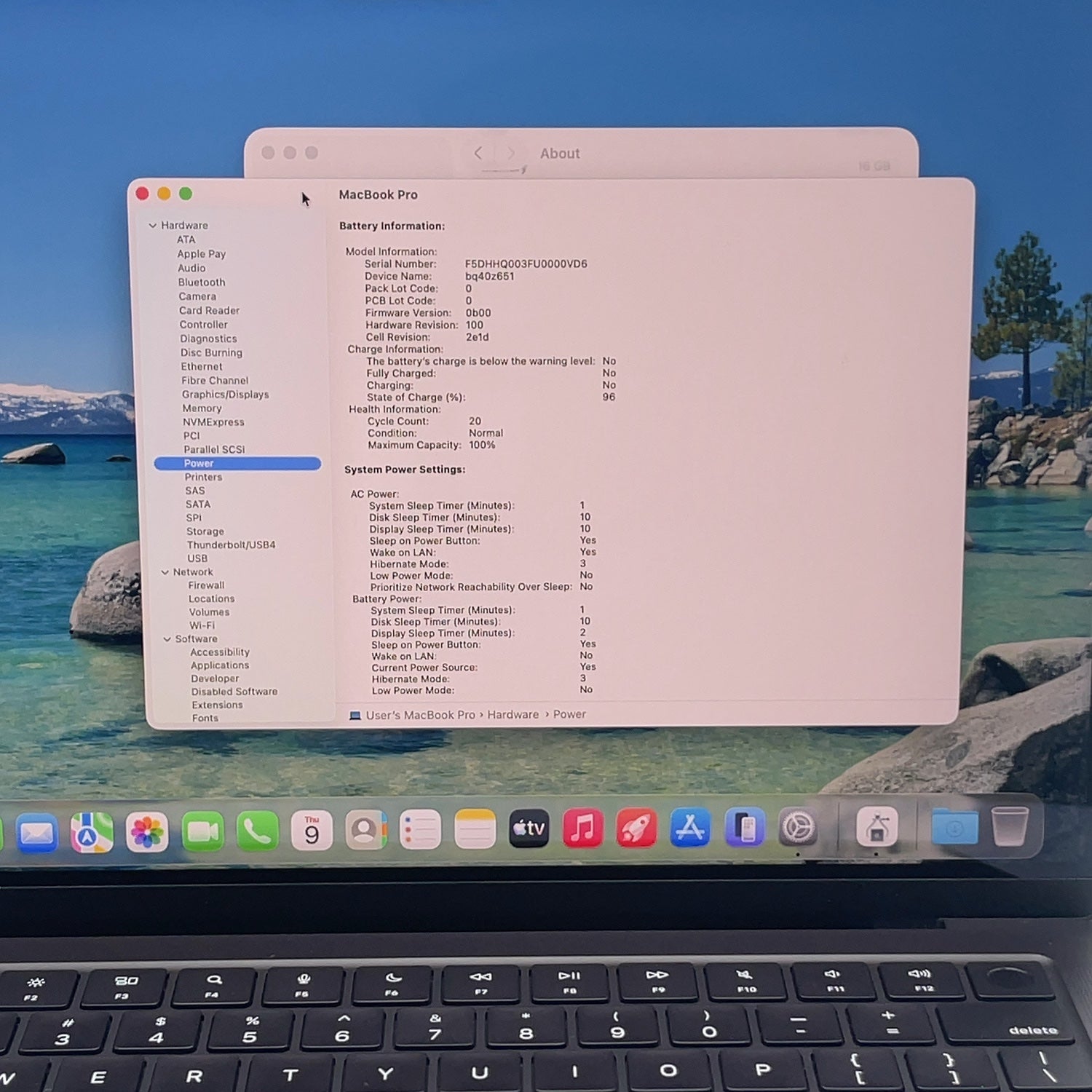Image resolution: width=1092 pixels, height=1092 pixels.
Task: Open the App Store
Action: [x=690, y=828]
